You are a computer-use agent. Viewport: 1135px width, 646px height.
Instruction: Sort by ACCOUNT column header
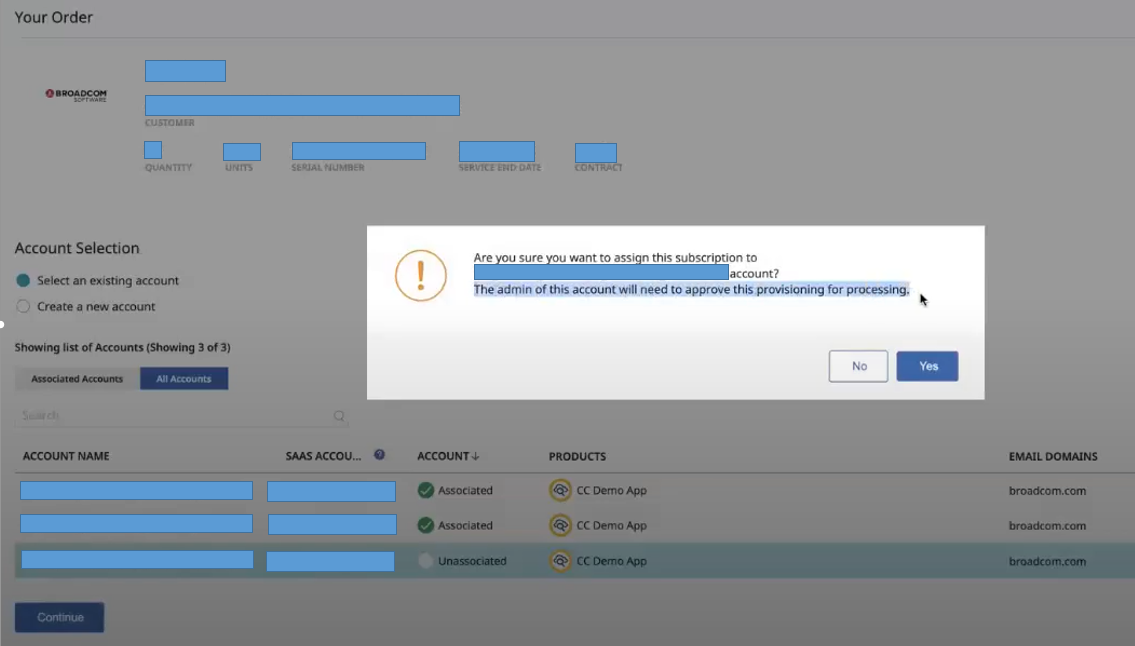point(448,456)
